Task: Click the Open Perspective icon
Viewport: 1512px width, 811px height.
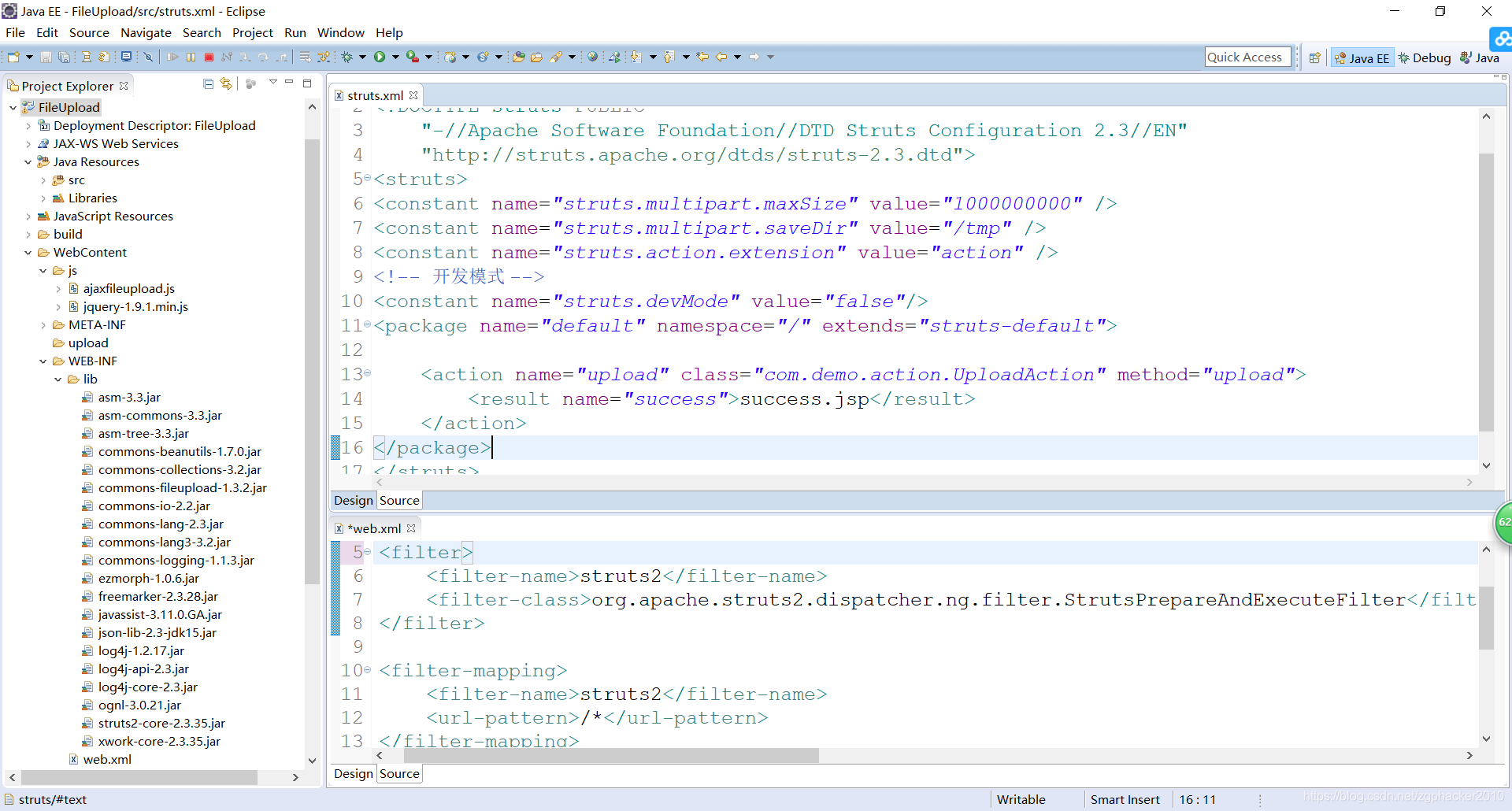Action: coord(1314,57)
